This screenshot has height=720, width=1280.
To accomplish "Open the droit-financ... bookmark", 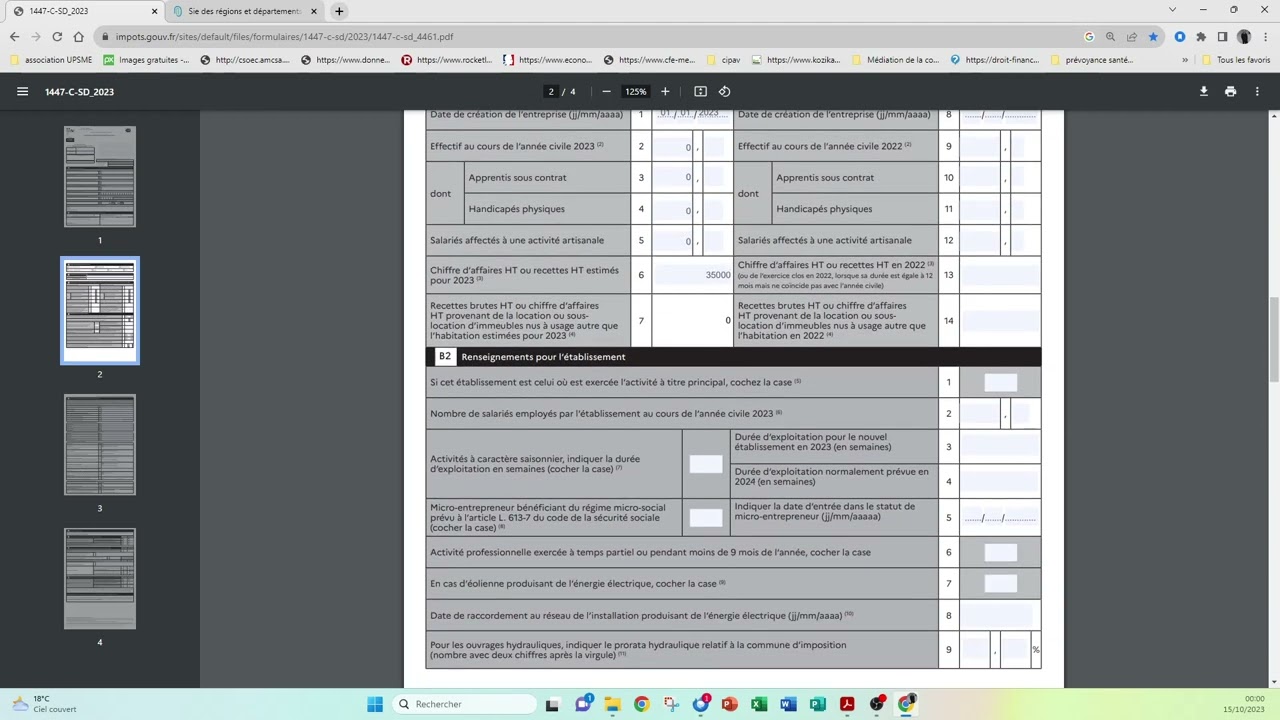I will point(995,60).
